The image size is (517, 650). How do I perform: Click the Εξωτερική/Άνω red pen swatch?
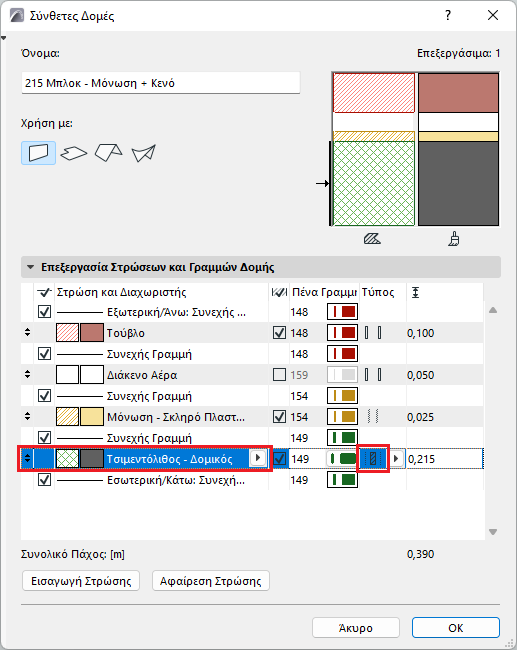coord(342,312)
